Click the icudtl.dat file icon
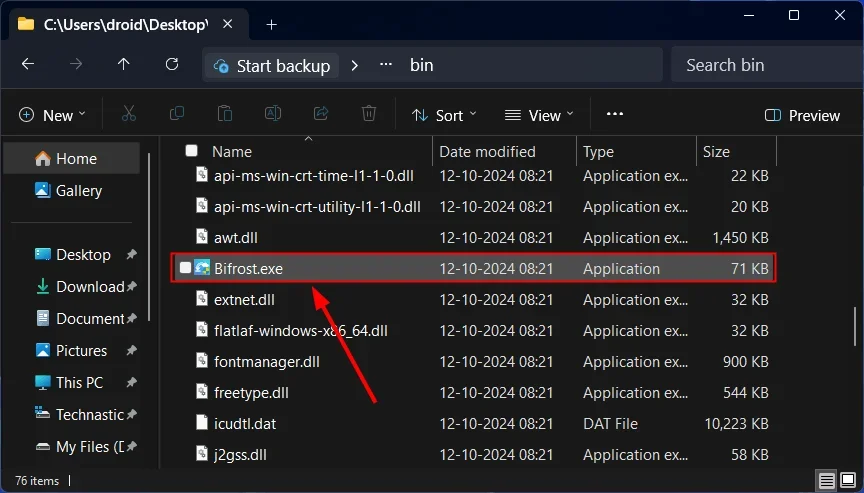The height and width of the screenshot is (493, 864). pos(202,423)
